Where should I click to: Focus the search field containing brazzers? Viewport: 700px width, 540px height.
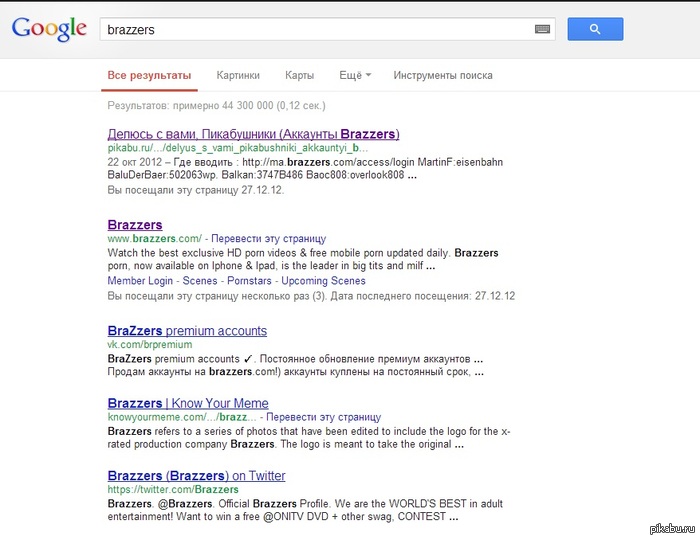[327, 29]
